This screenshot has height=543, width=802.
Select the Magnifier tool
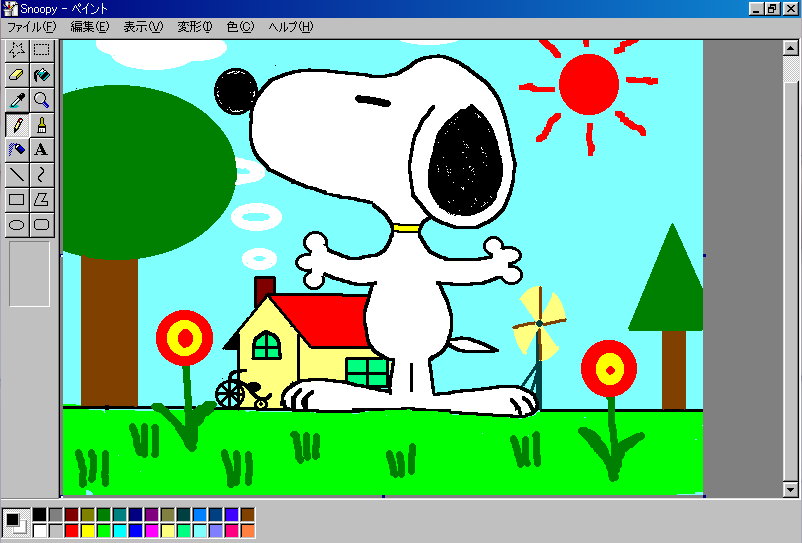41,100
